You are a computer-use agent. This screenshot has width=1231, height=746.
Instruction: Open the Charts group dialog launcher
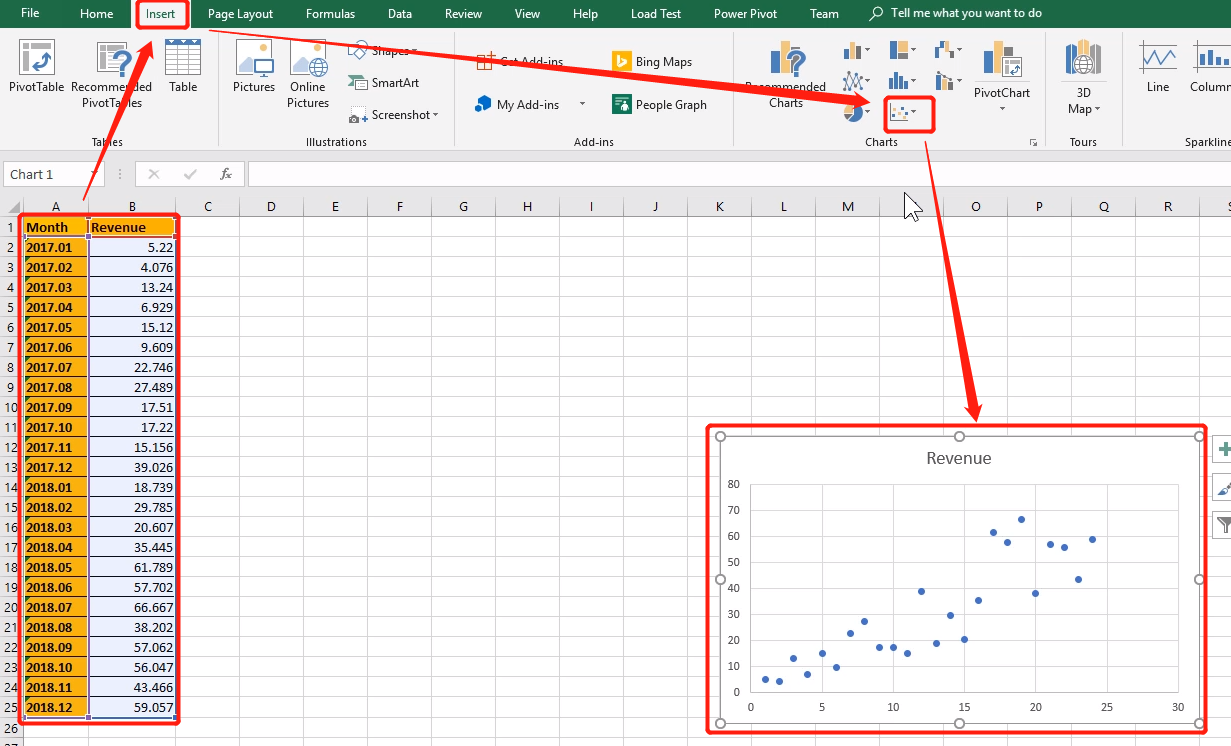pos(1033,143)
